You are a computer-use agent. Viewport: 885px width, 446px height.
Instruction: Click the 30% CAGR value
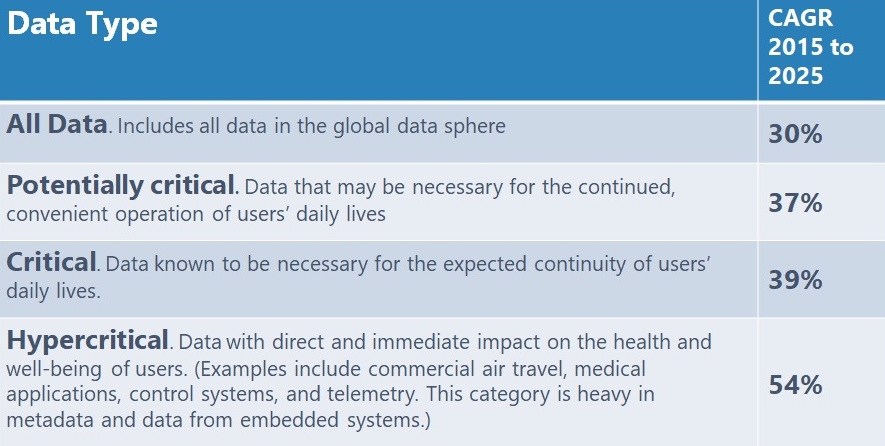(x=795, y=134)
